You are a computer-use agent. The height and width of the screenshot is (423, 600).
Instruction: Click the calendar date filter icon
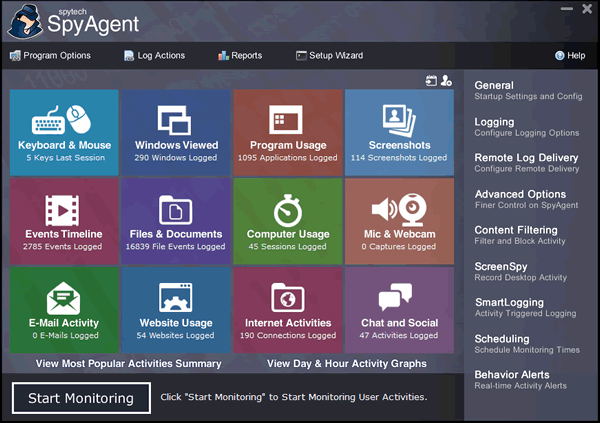431,81
